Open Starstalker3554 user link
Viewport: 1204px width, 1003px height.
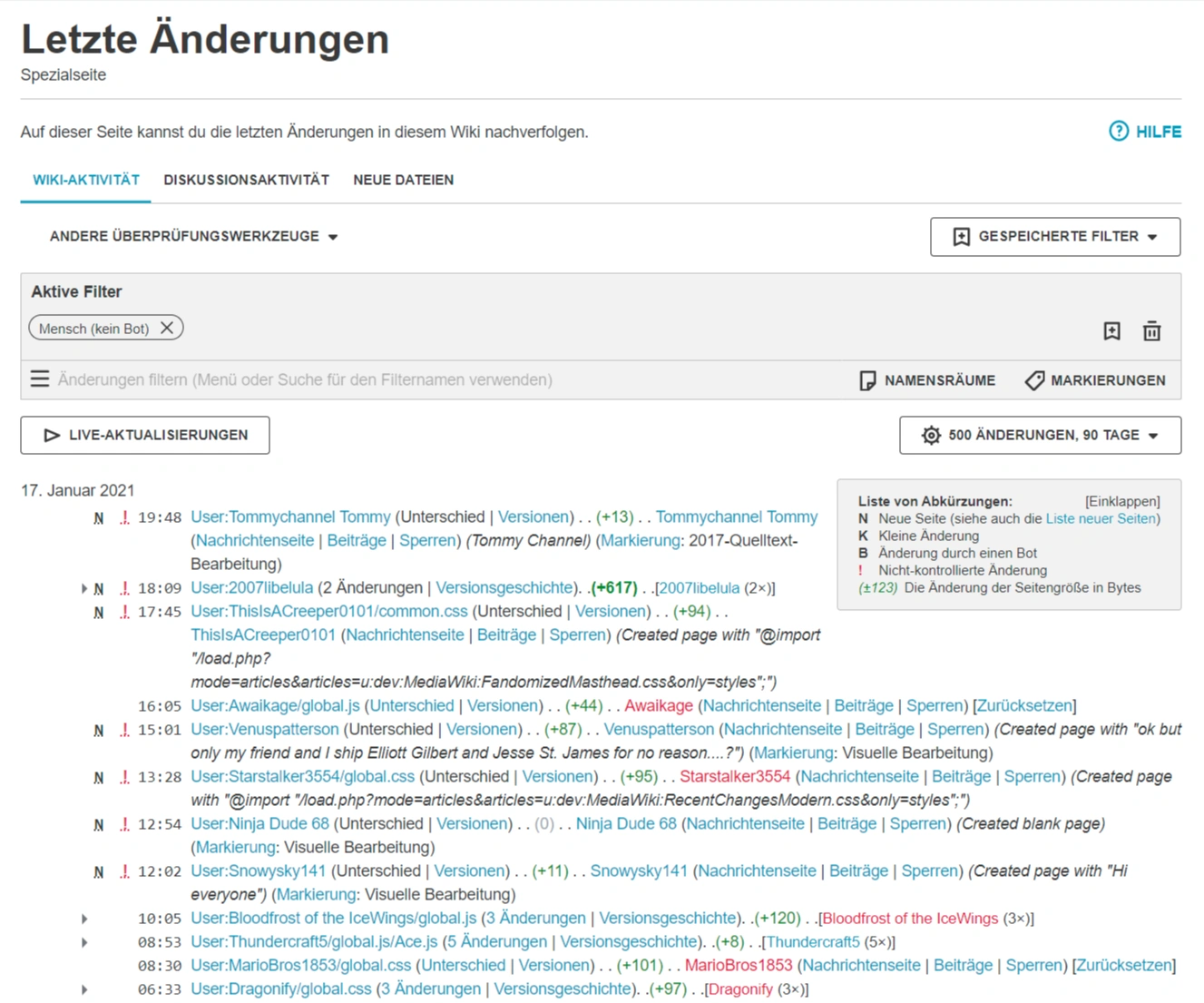pyautogui.click(x=735, y=776)
